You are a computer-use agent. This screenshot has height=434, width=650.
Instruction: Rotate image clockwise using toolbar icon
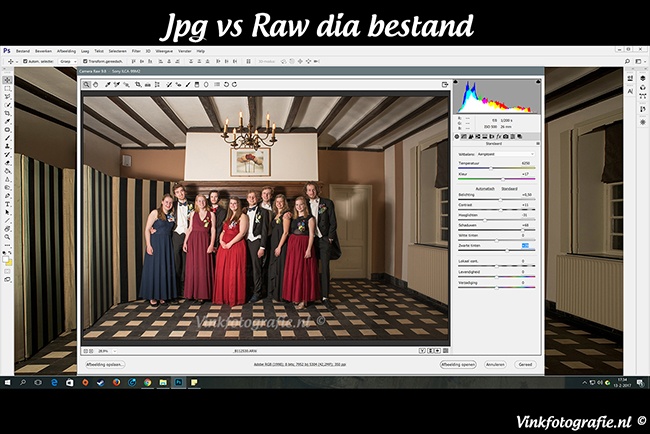236,84
